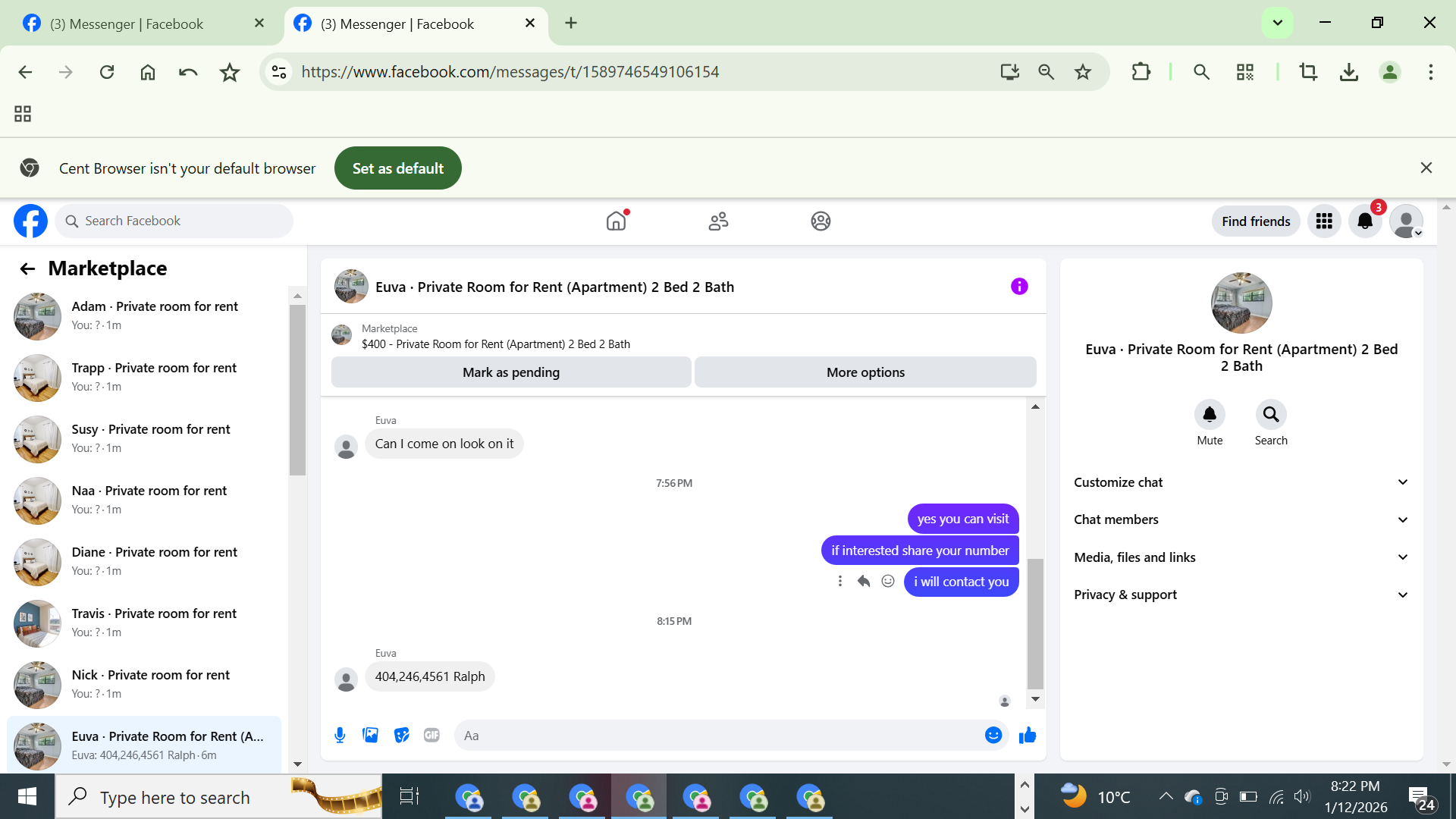Open the GIF picker icon
Image resolution: width=1456 pixels, height=819 pixels.
pyautogui.click(x=431, y=735)
